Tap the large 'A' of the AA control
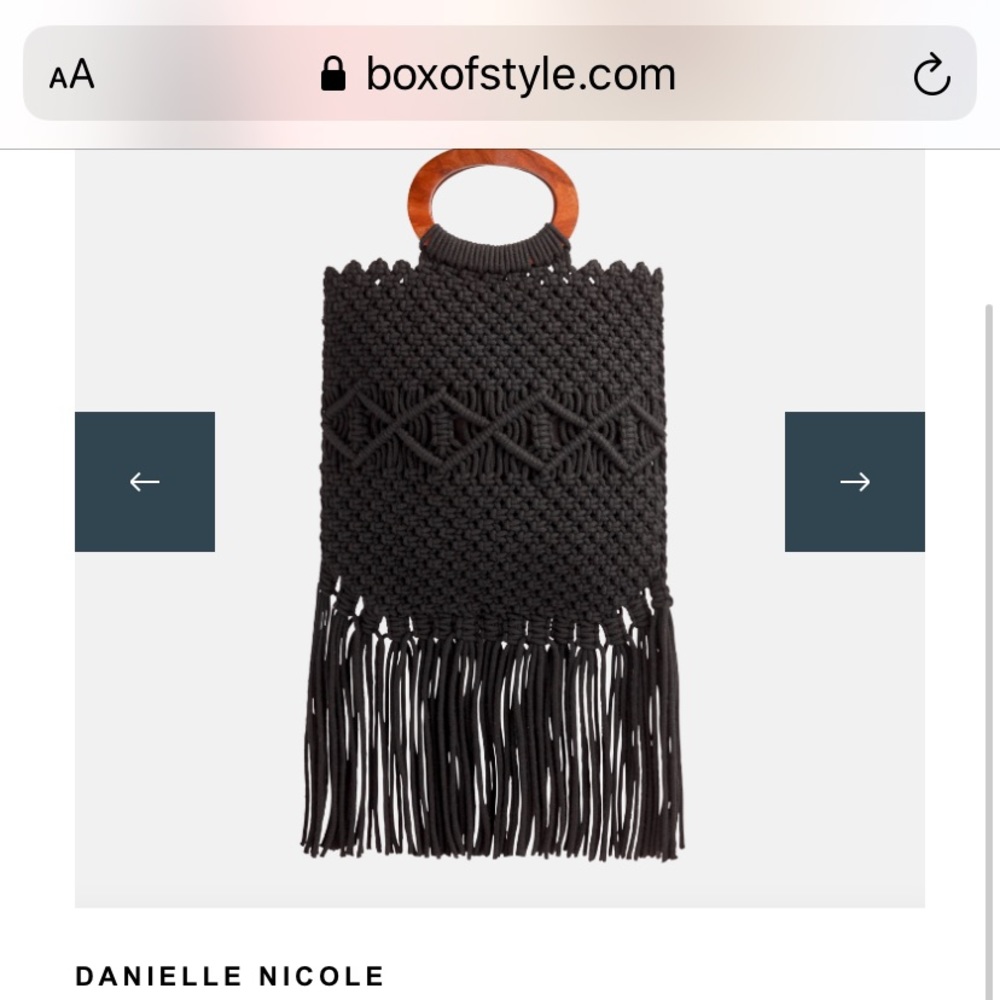 pos(82,74)
